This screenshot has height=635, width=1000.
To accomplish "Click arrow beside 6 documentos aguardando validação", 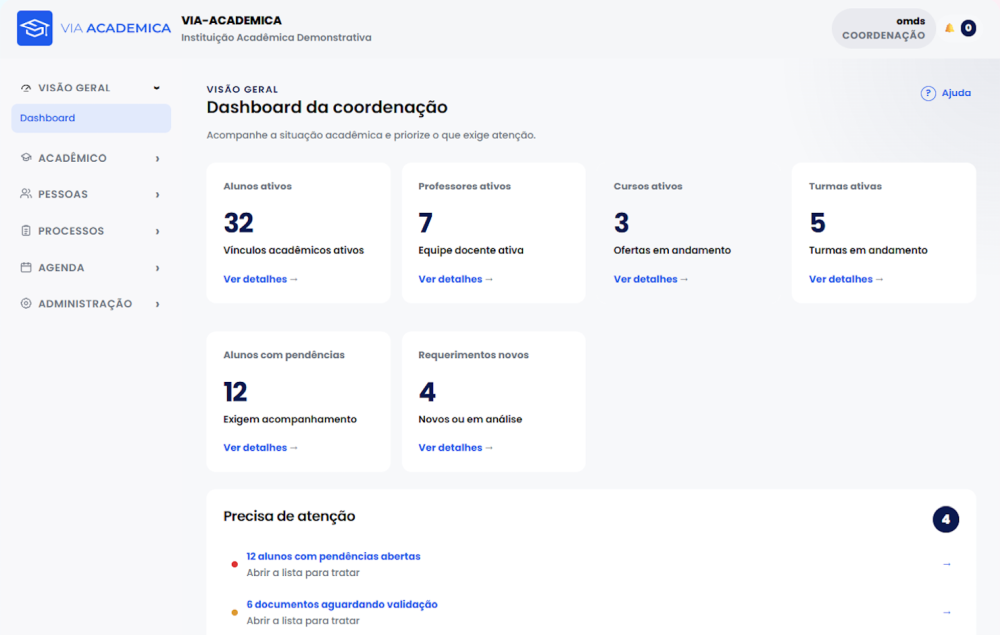I will click(x=946, y=612).
